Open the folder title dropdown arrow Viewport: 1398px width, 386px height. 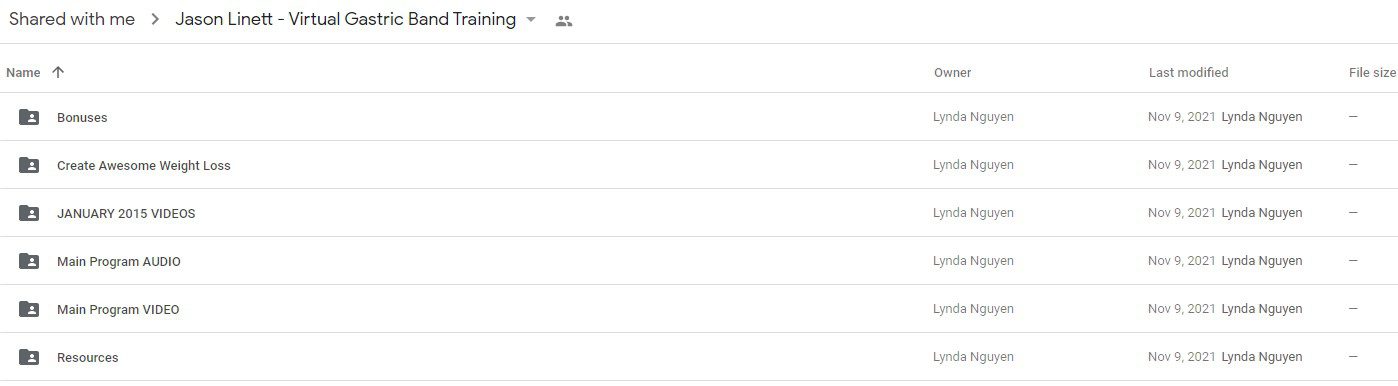point(531,20)
